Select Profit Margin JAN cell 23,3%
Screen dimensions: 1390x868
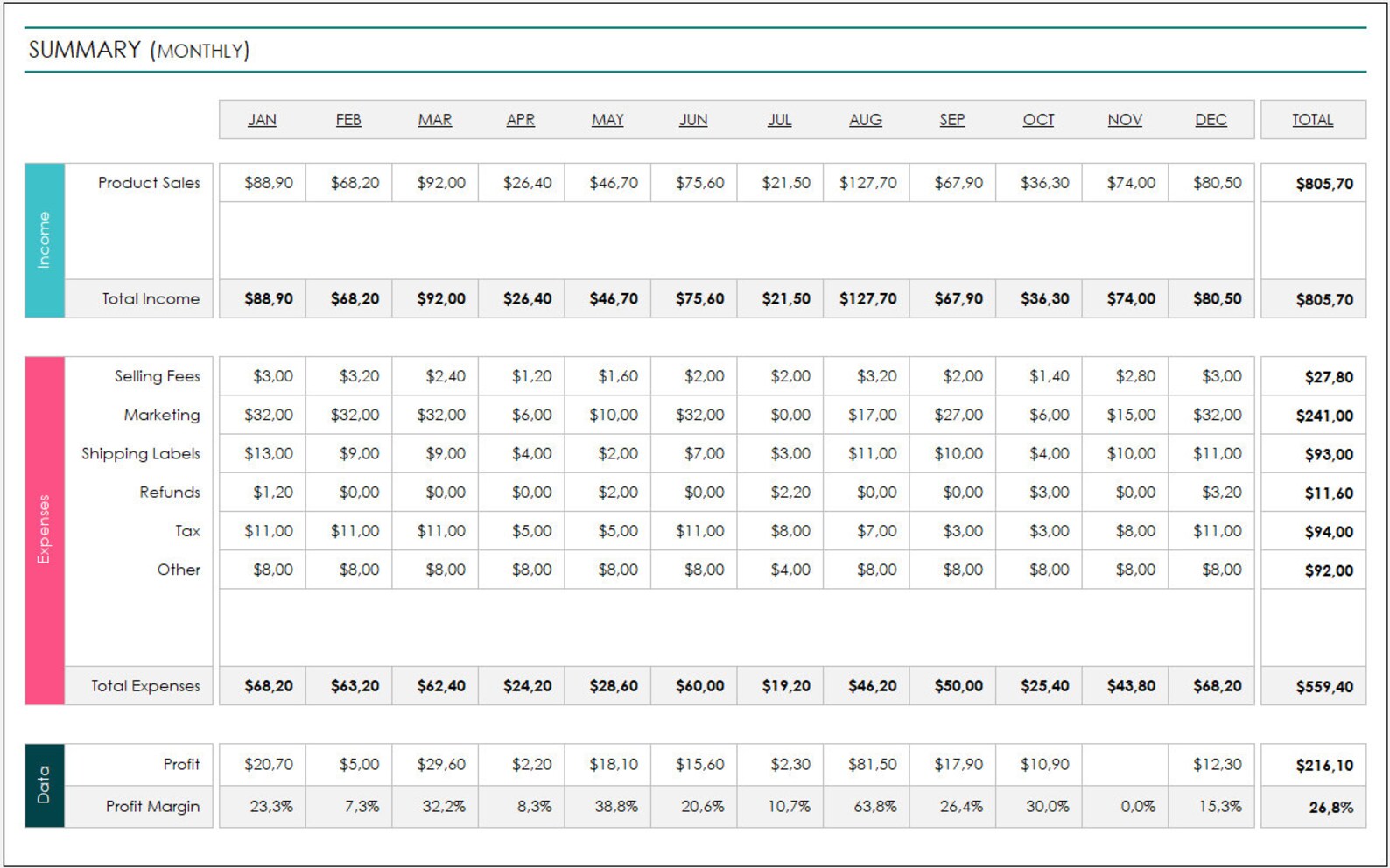(263, 807)
